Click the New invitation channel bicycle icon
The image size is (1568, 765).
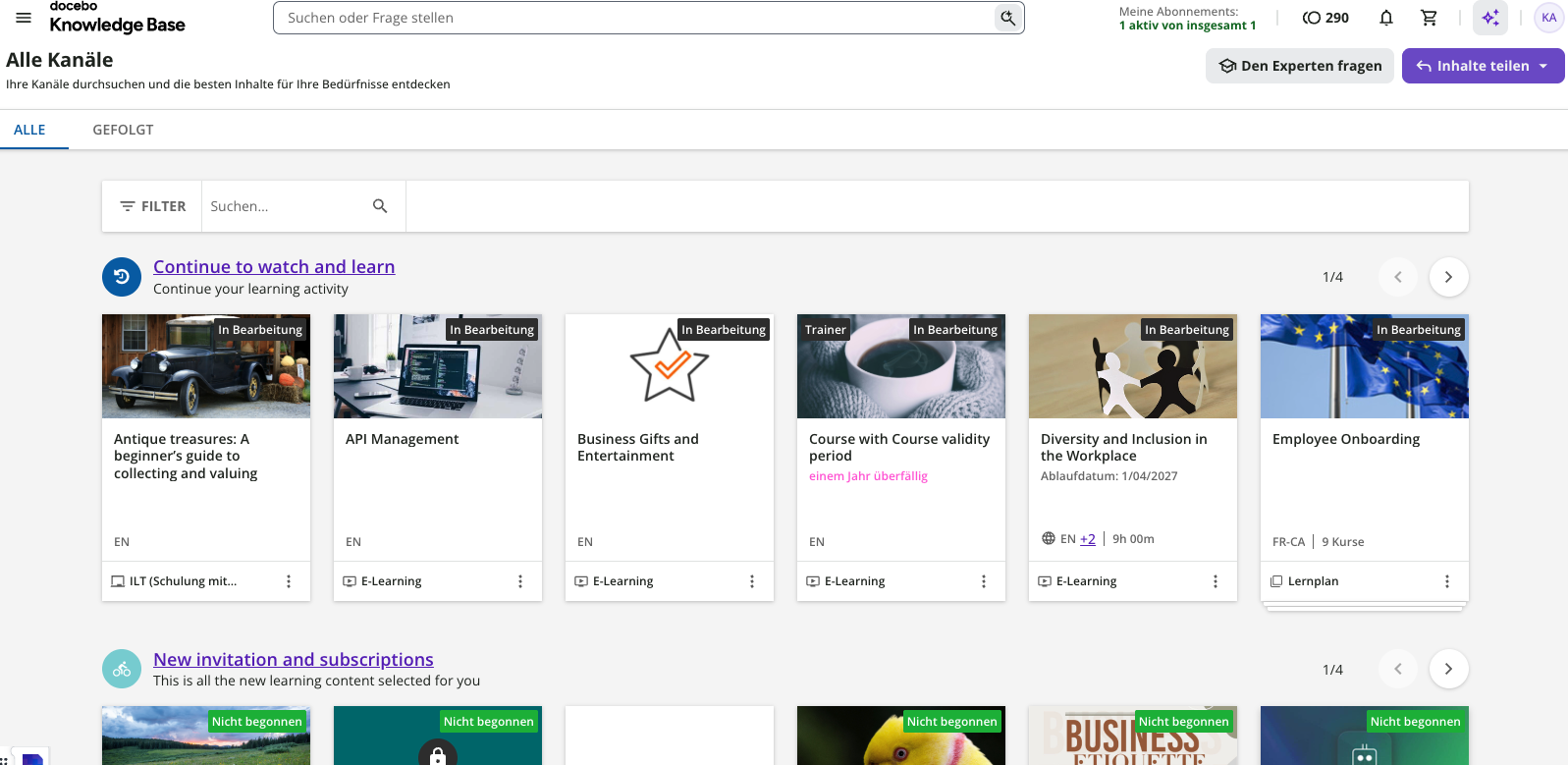point(122,670)
